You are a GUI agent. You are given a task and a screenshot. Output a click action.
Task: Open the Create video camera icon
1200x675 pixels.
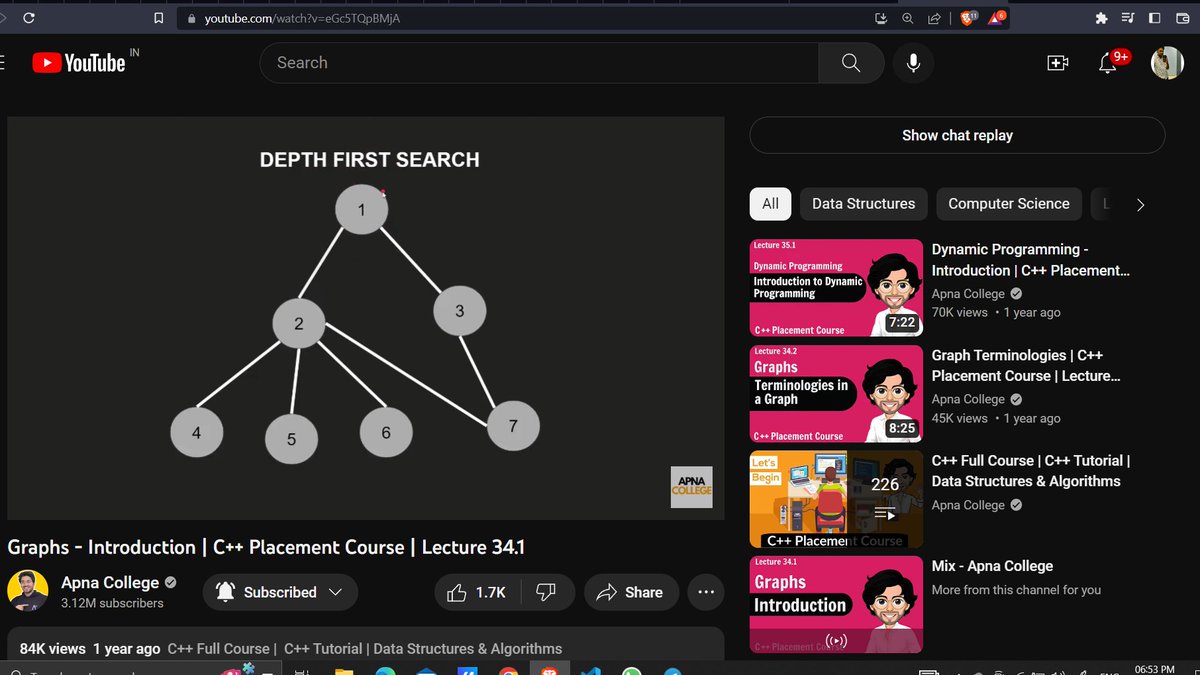(x=1057, y=63)
